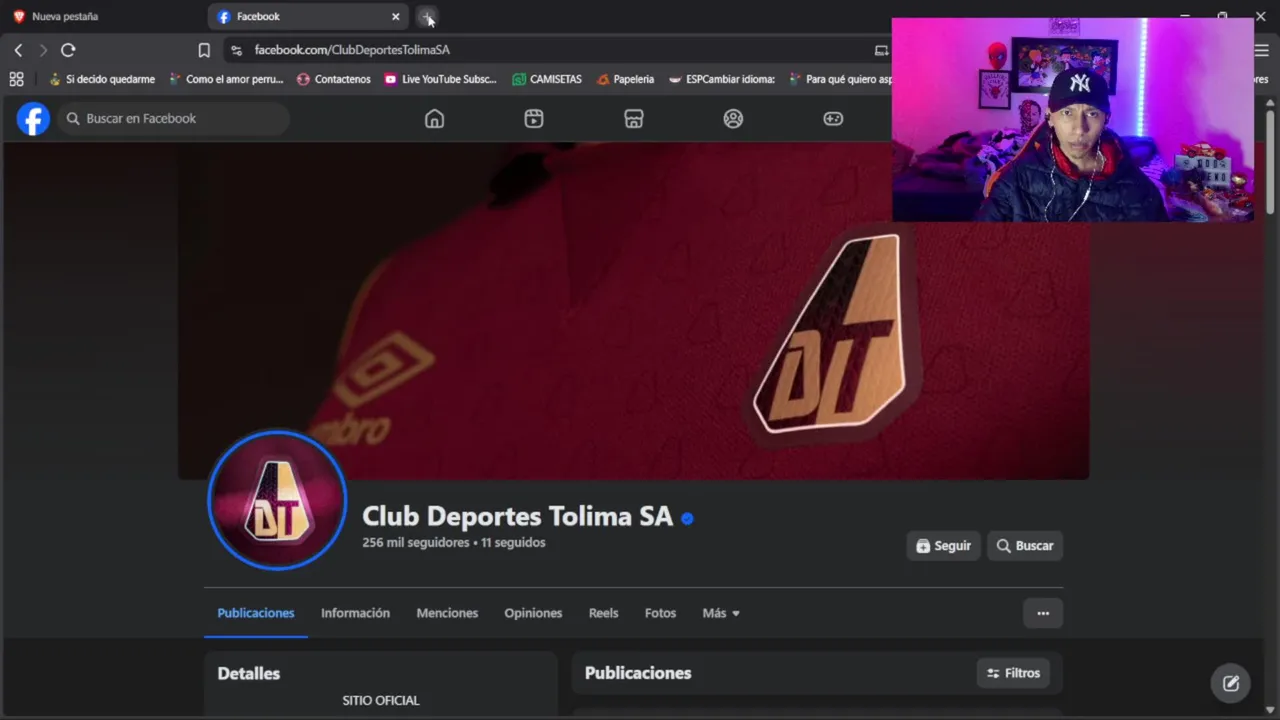
Task: Open the Marketplace icon
Action: (x=633, y=119)
